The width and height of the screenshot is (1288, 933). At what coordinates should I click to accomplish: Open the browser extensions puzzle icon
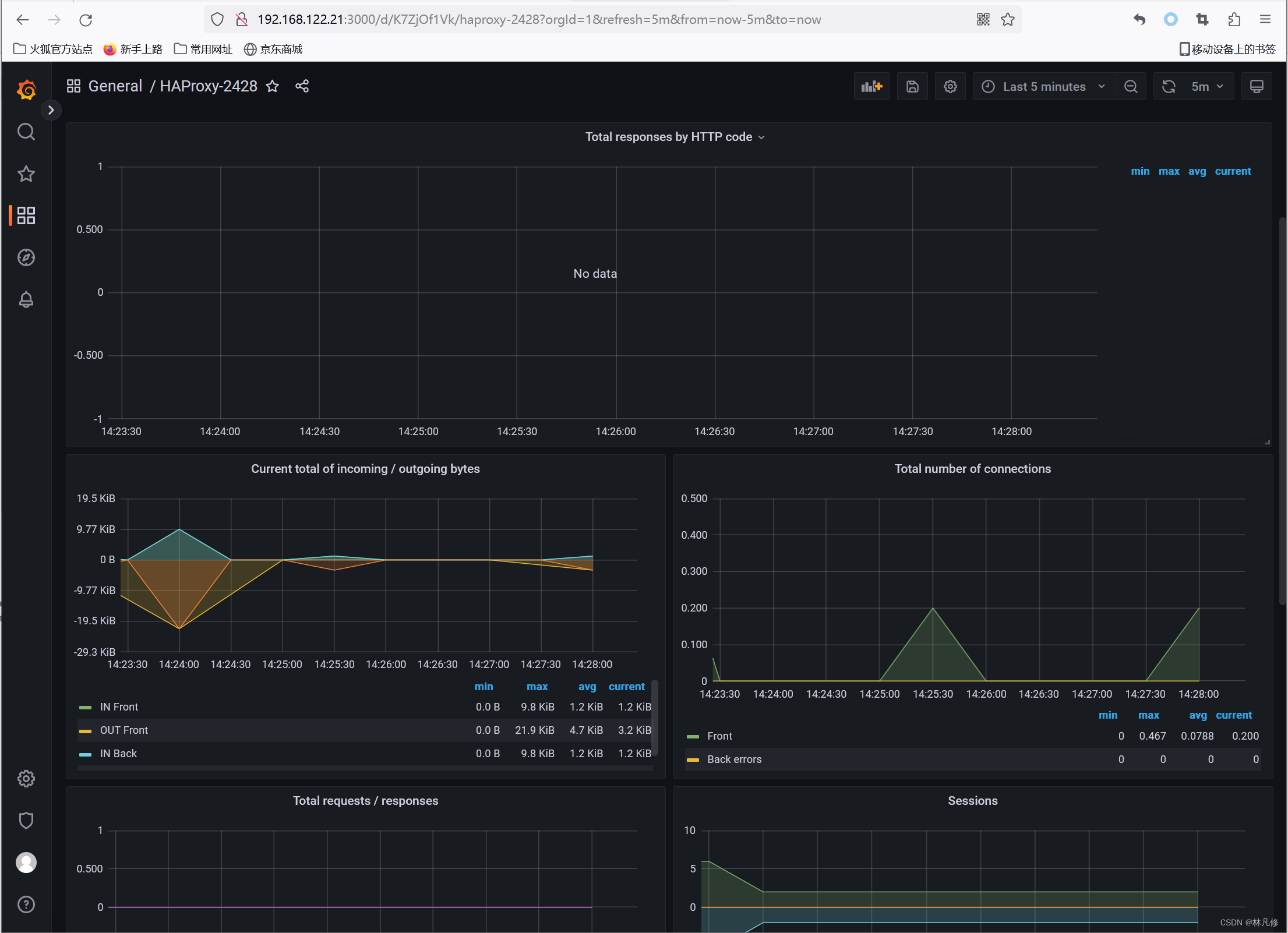[1234, 20]
